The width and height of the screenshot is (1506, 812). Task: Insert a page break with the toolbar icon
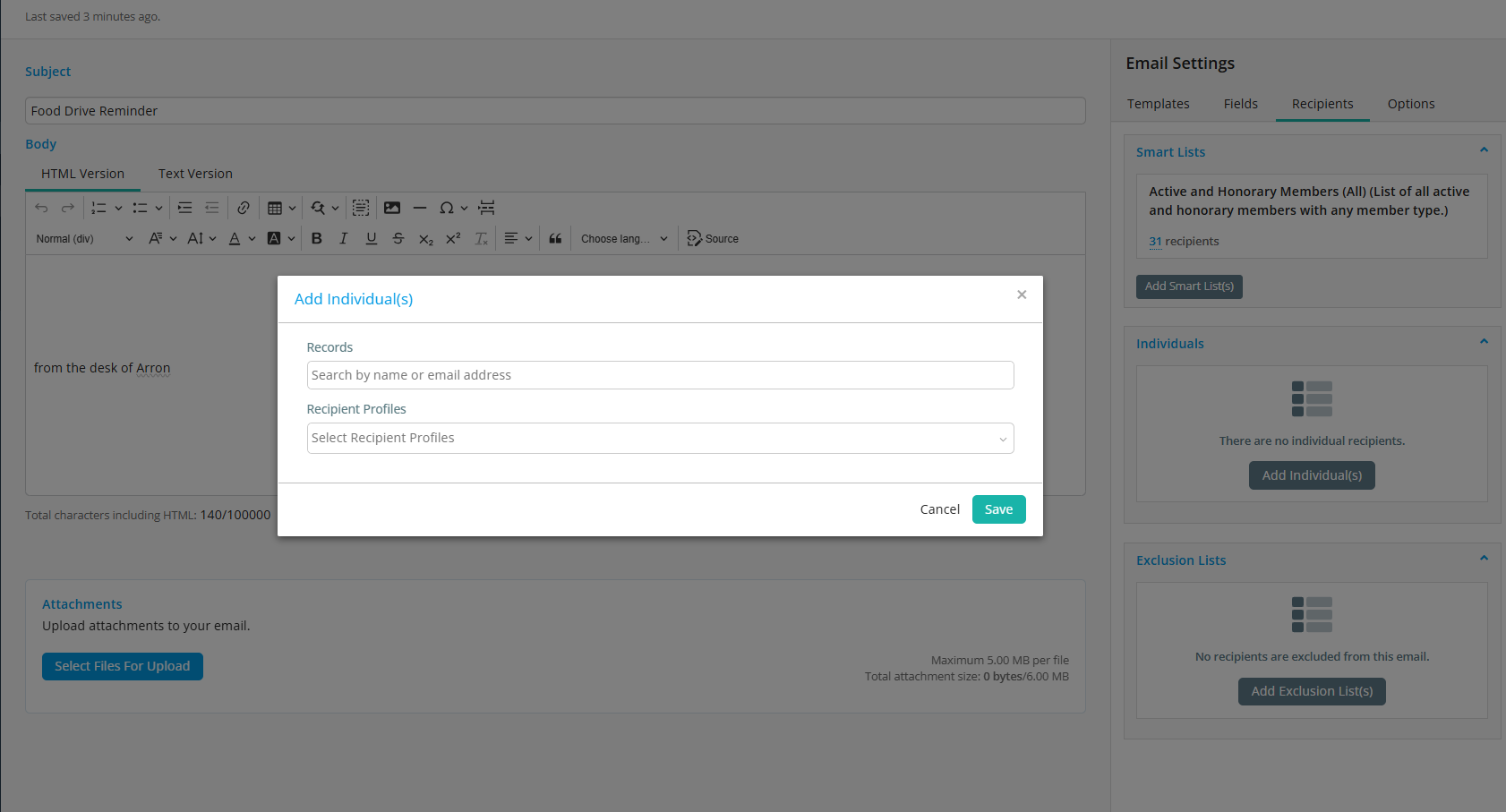tap(486, 208)
